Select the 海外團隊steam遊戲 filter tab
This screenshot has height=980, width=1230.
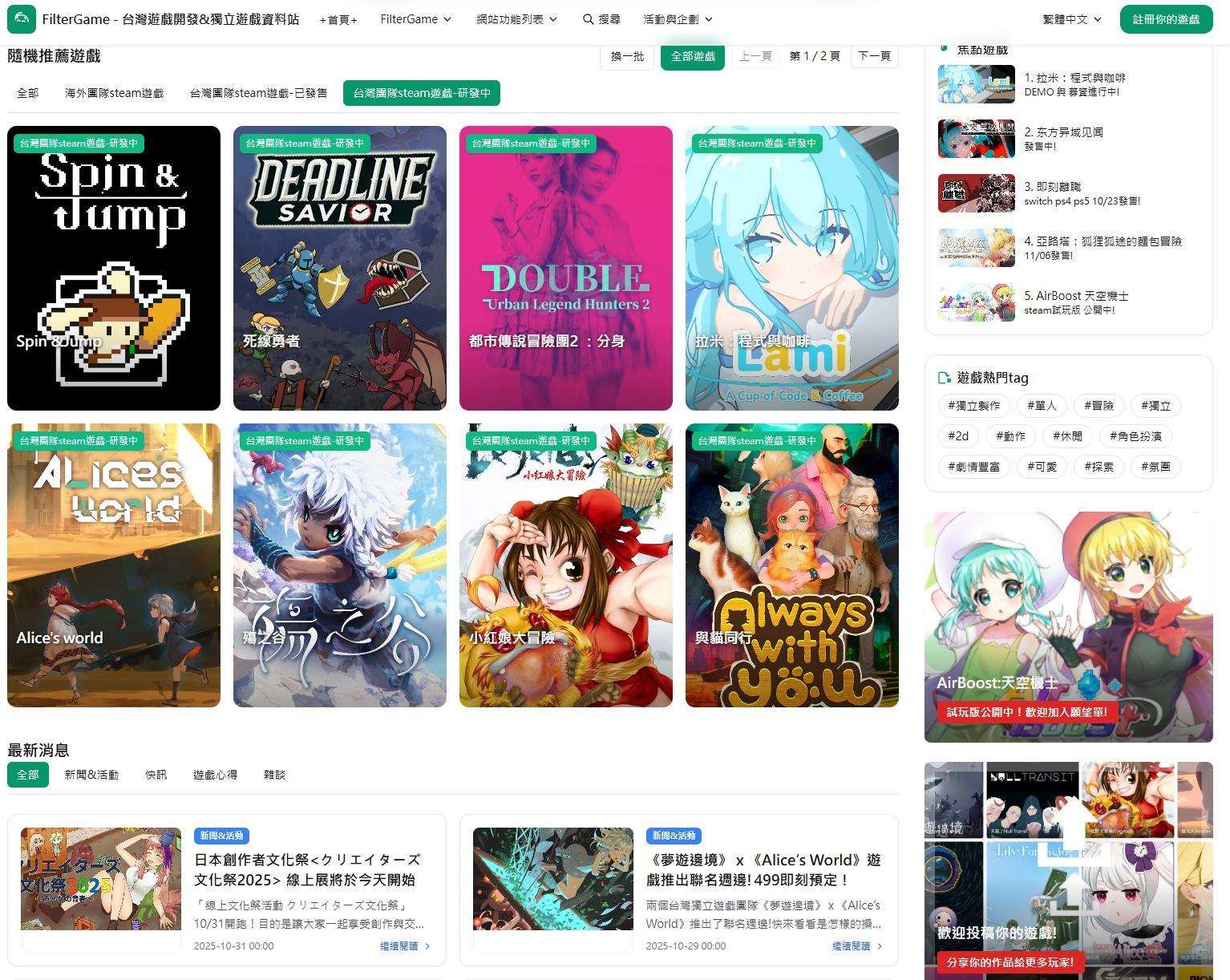click(114, 93)
